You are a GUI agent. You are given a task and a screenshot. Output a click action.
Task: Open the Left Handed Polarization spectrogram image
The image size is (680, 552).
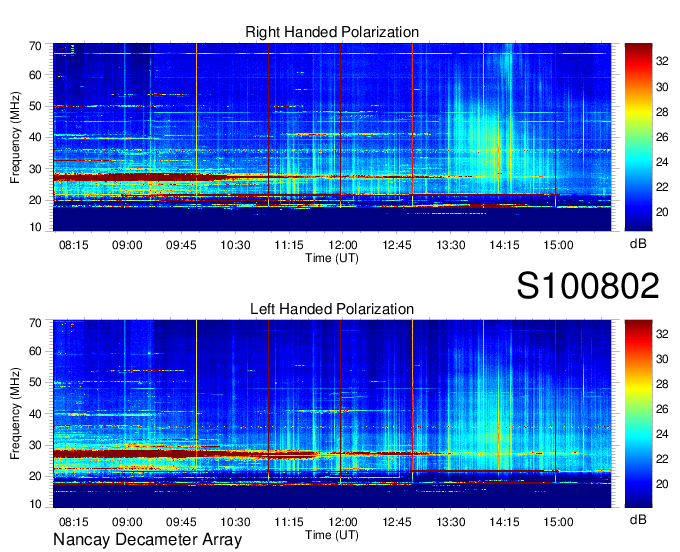pyautogui.click(x=332, y=414)
